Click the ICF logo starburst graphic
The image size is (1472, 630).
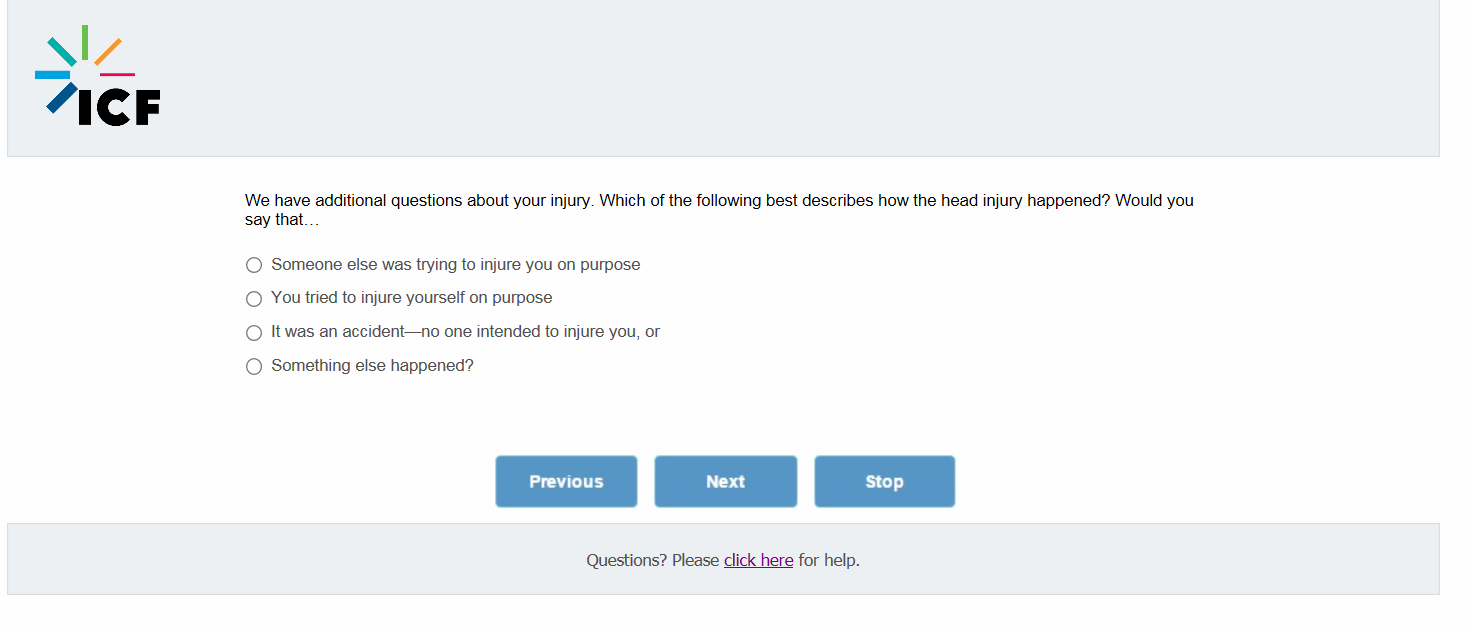pos(84,62)
